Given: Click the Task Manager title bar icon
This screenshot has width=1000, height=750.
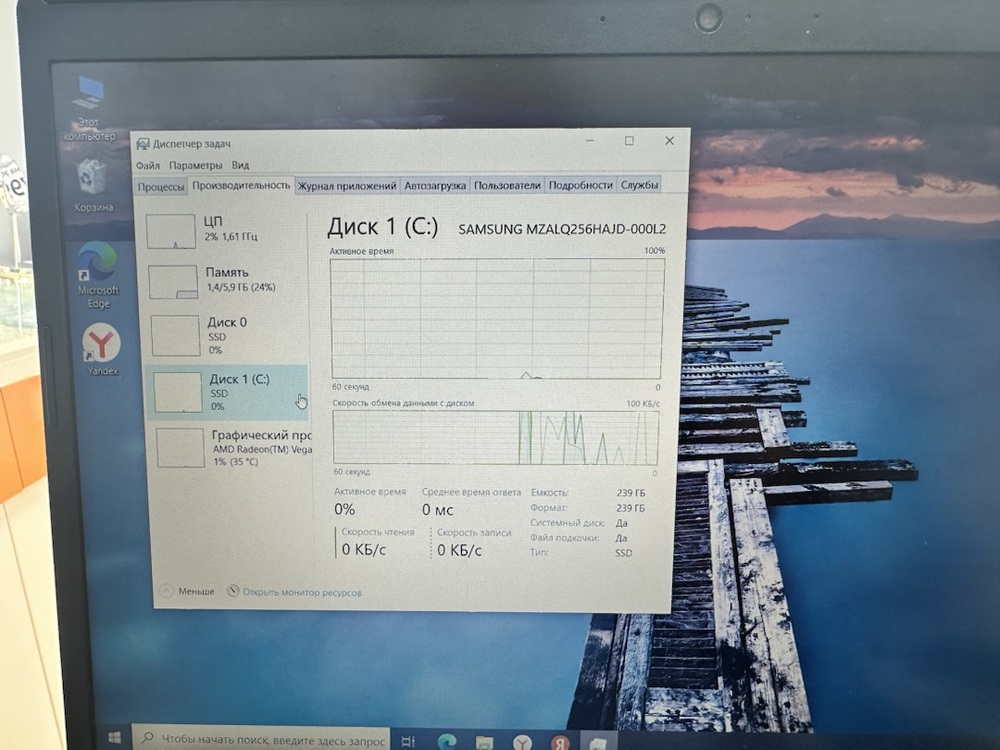Looking at the screenshot, I should pyautogui.click(x=143, y=144).
